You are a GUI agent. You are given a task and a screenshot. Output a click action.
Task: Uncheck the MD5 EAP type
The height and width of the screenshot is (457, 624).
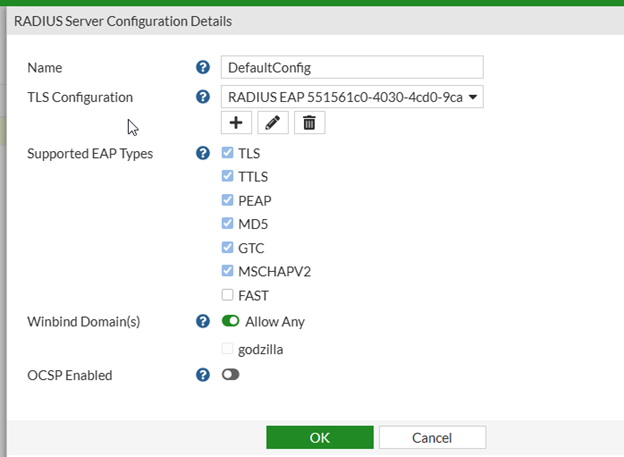tap(228, 224)
